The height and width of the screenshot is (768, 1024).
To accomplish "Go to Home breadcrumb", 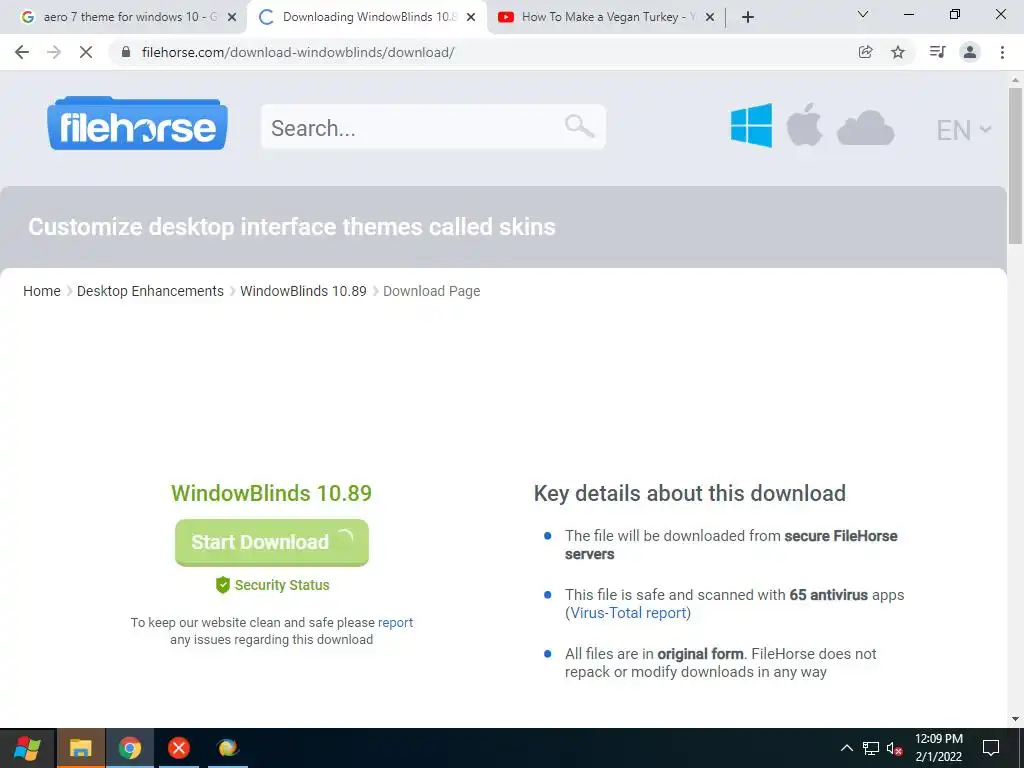I will [42, 291].
